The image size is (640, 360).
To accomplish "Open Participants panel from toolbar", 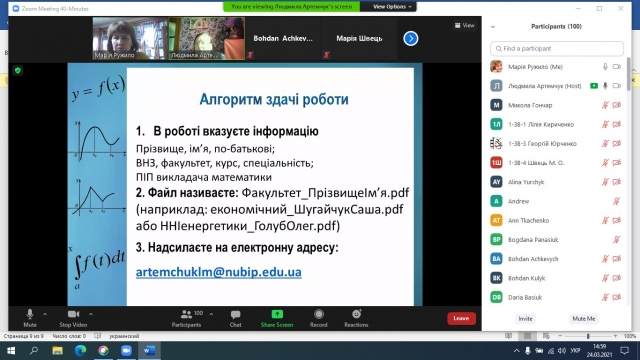I will coord(186,318).
